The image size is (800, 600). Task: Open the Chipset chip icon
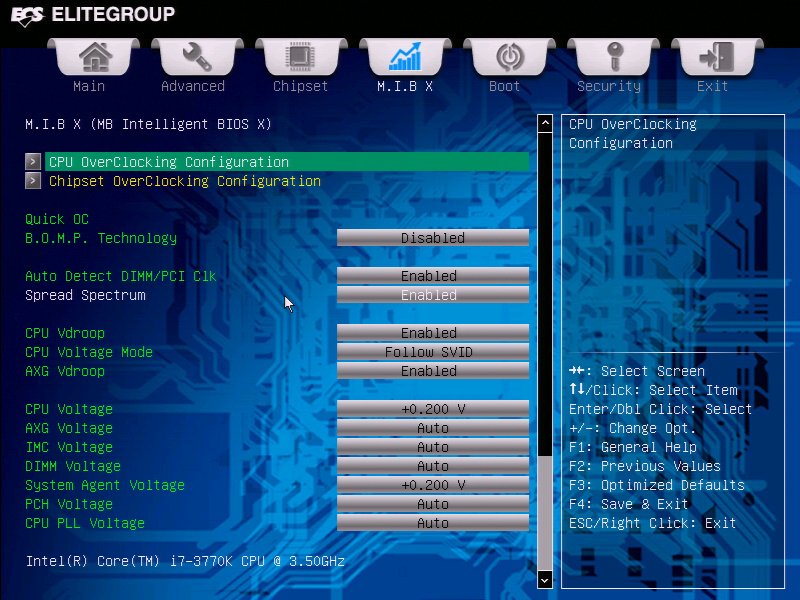(300, 58)
